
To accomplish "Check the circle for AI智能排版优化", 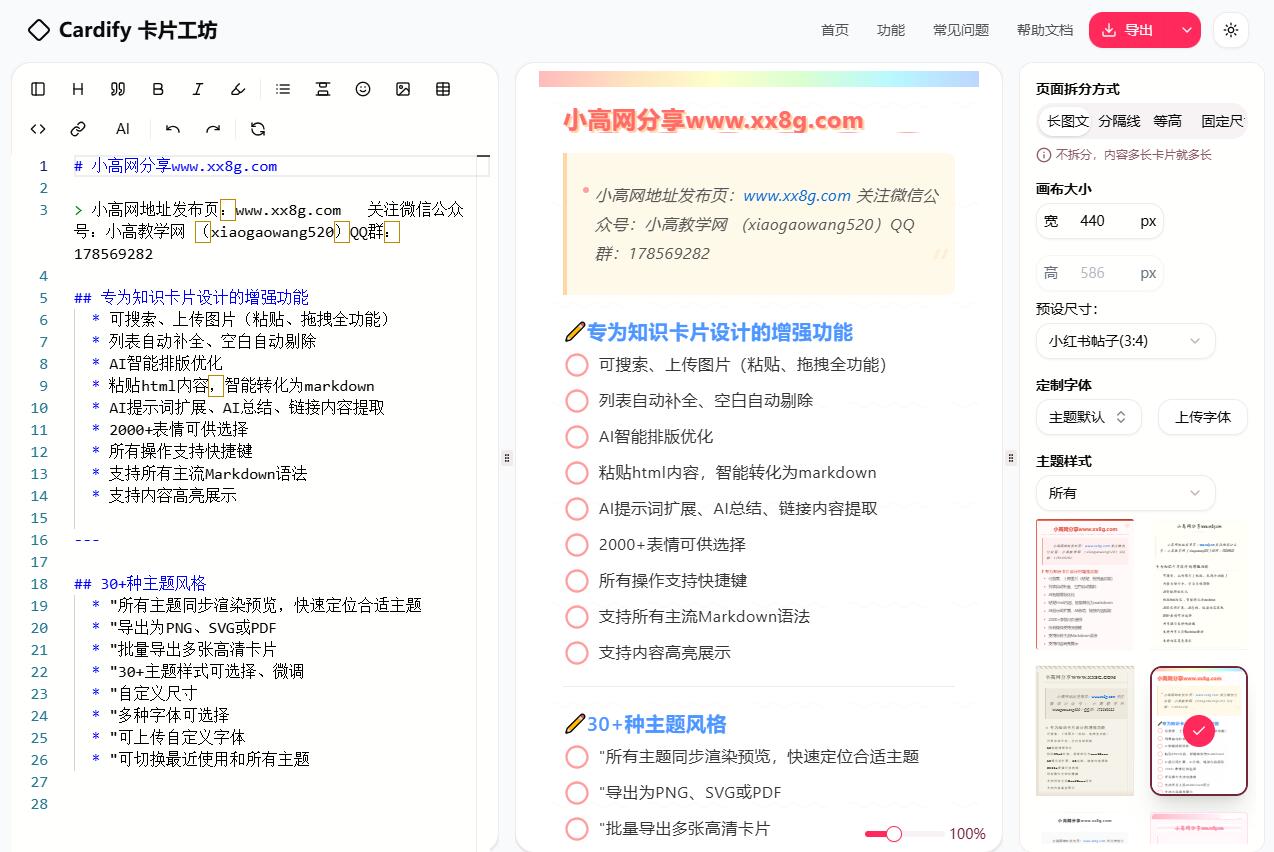I will (x=577, y=437).
